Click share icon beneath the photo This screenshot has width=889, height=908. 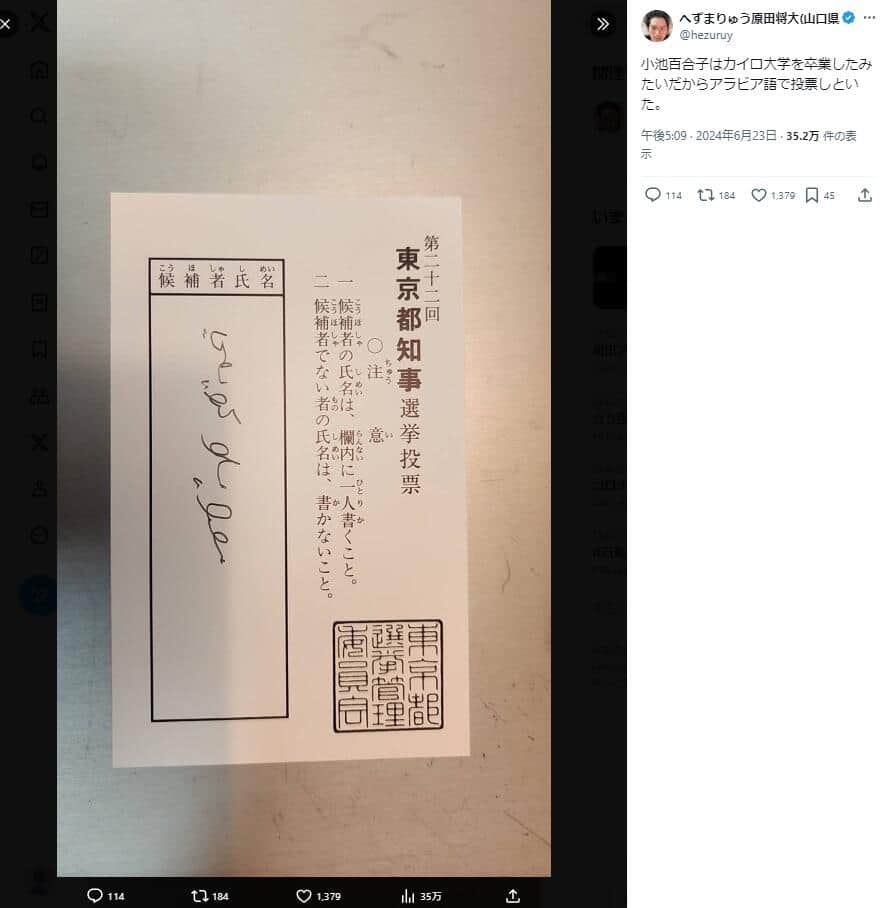(513, 896)
